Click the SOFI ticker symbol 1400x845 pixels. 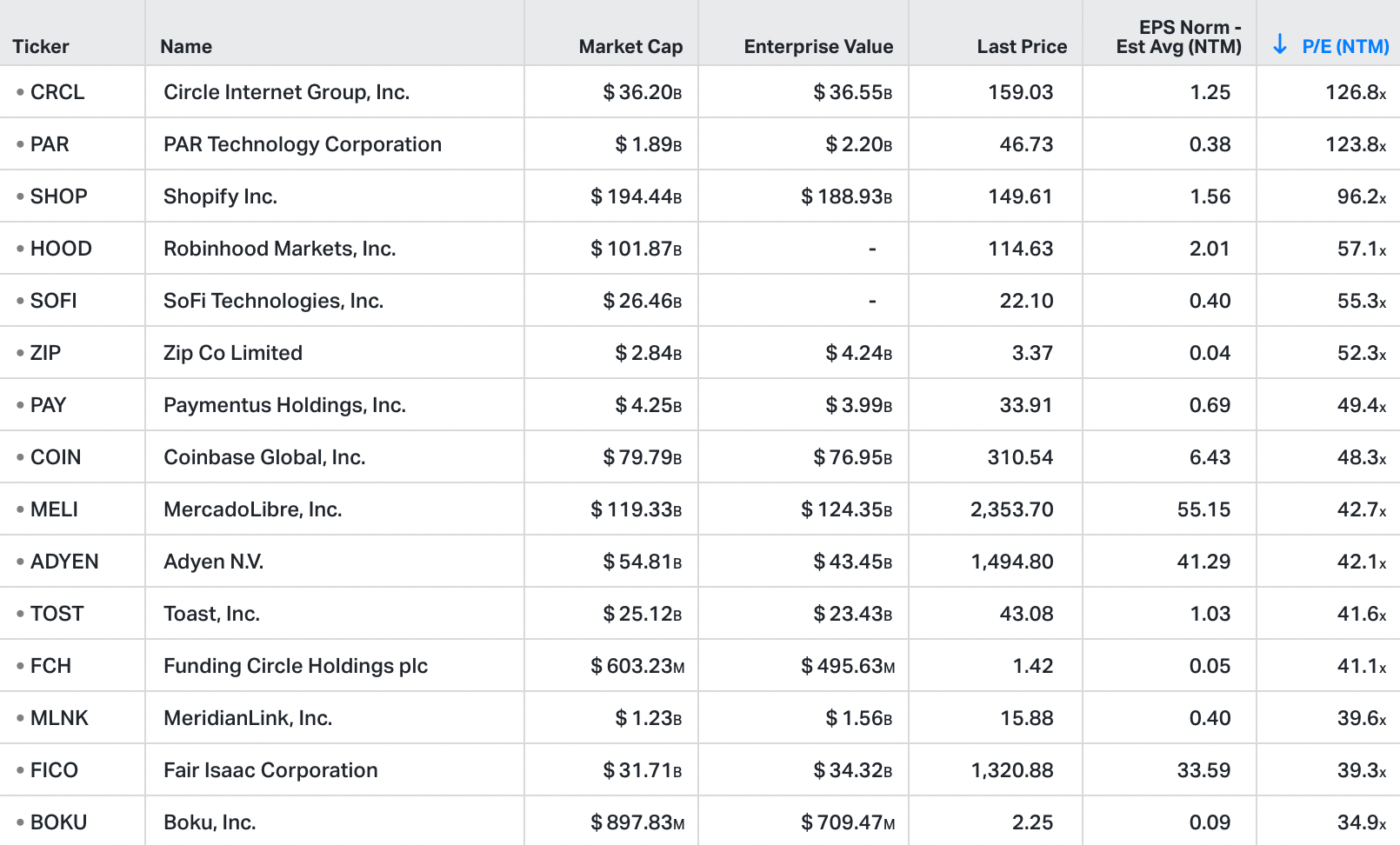click(x=54, y=301)
